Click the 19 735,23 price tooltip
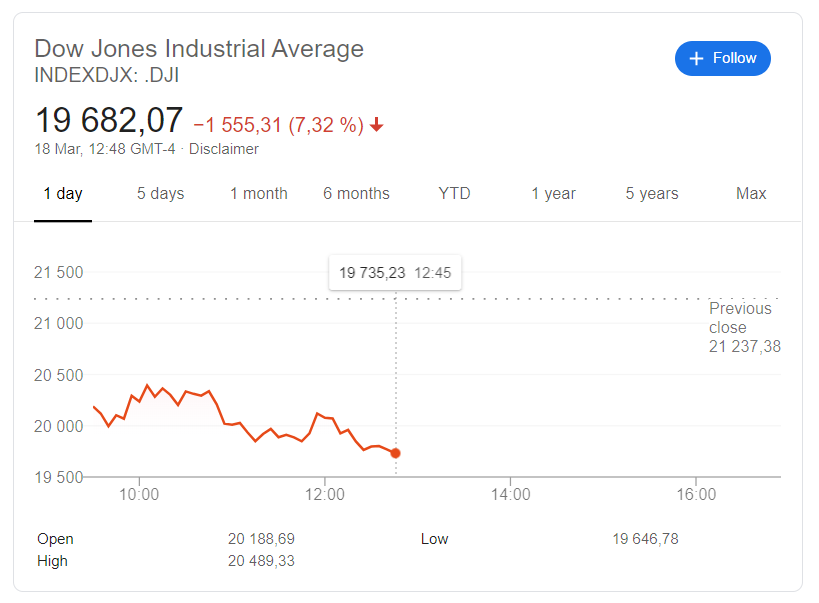This screenshot has height=603, width=819. (x=394, y=273)
